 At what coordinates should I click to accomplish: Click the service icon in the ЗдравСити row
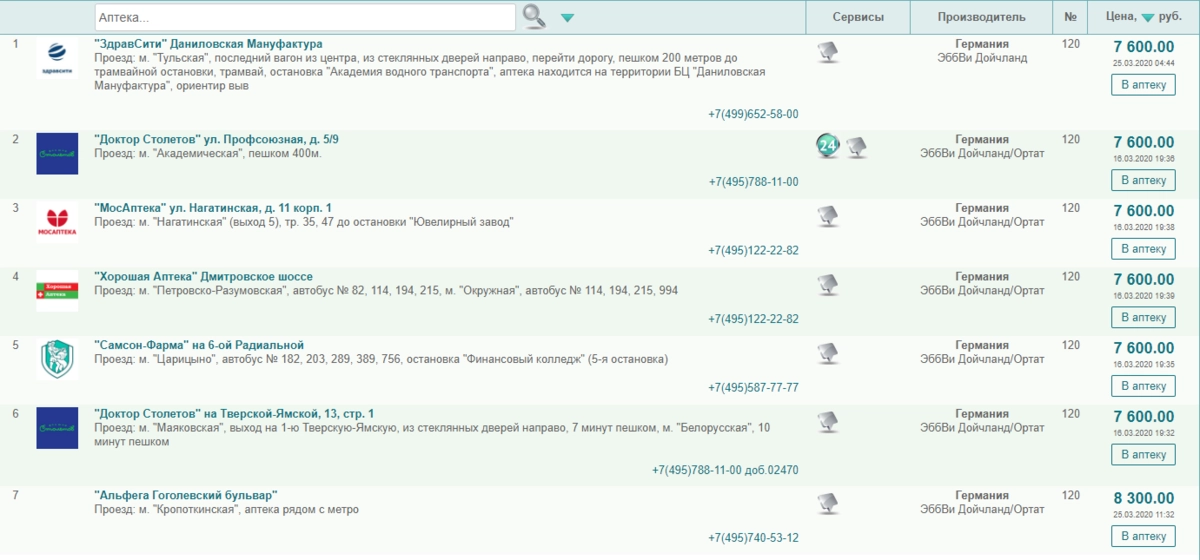click(827, 53)
